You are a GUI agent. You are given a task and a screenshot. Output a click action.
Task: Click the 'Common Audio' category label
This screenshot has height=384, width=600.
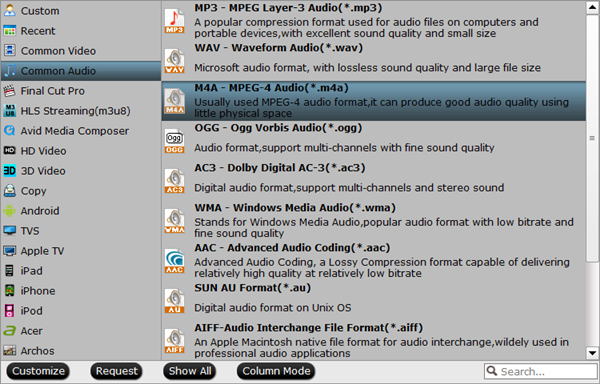point(58,71)
